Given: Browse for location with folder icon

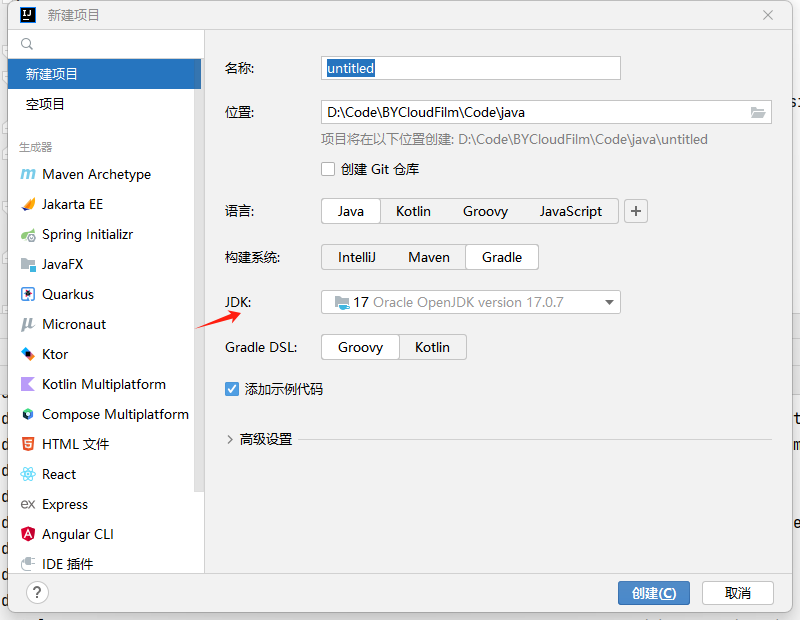Looking at the screenshot, I should [x=758, y=112].
